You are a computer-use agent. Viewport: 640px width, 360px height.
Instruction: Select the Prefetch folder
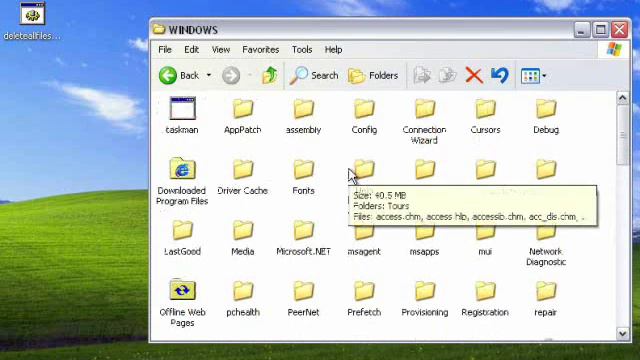(x=364, y=298)
